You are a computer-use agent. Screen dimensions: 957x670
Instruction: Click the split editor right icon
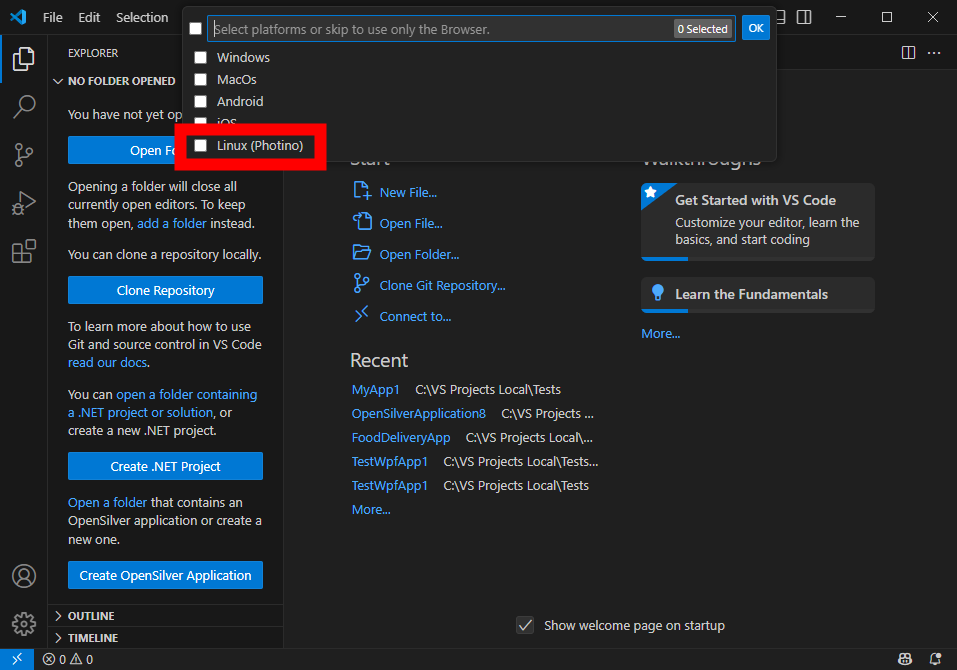coord(908,52)
